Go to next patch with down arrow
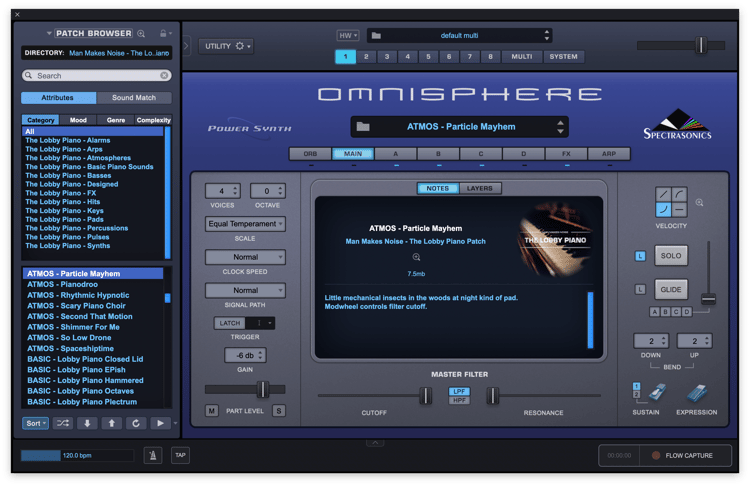This screenshot has height=486, width=750. click(x=87, y=423)
